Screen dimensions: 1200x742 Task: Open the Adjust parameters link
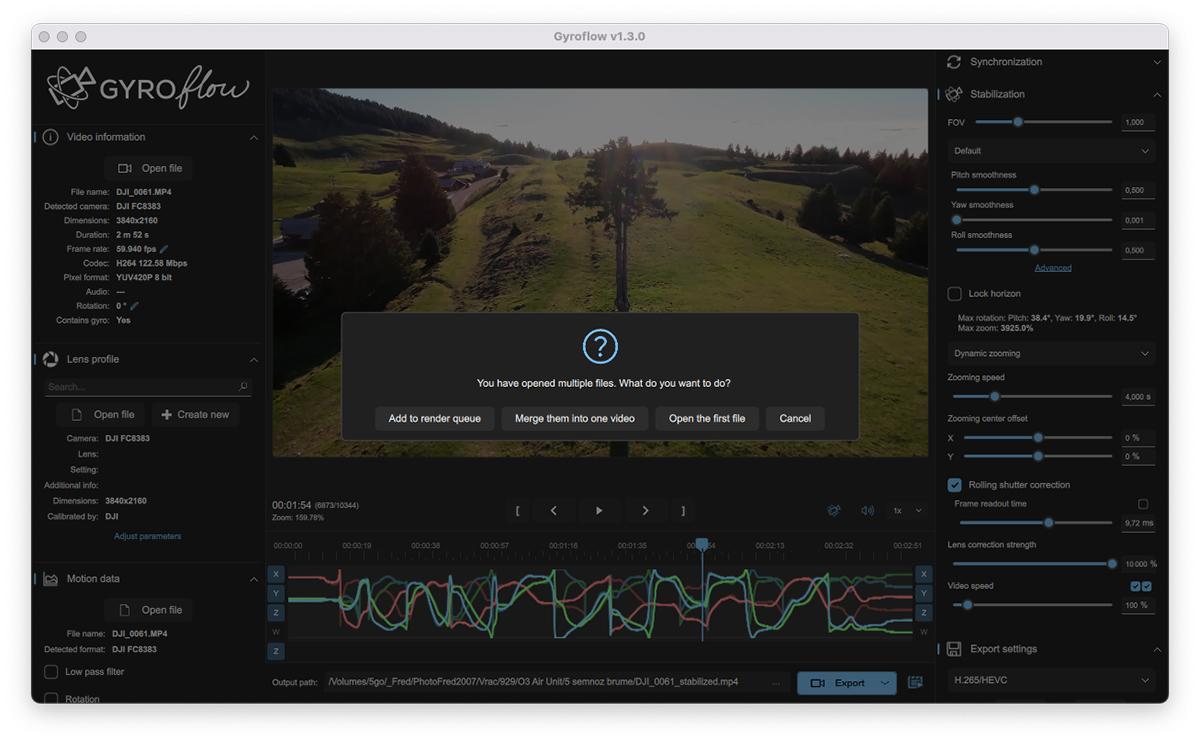click(x=148, y=536)
